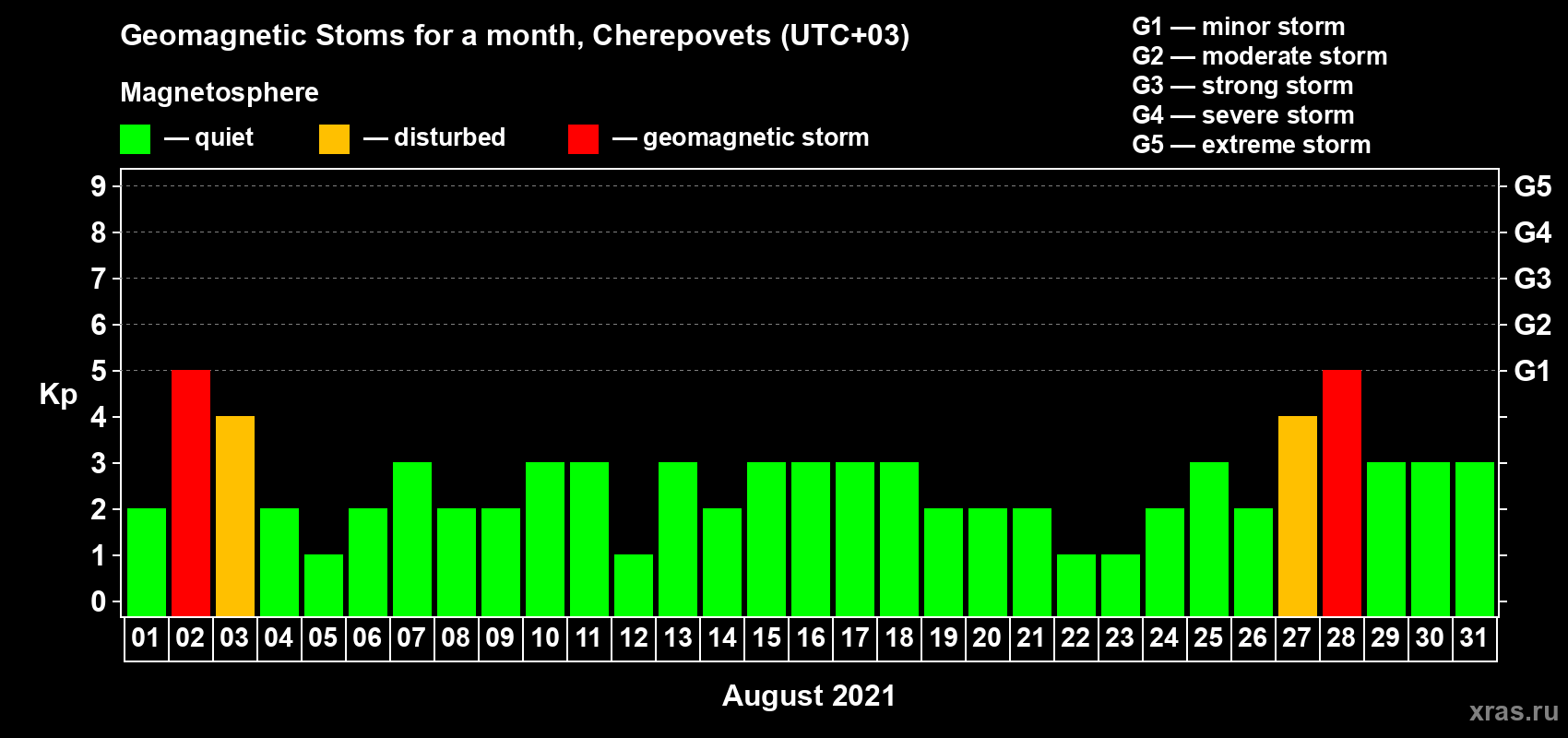Image resolution: width=1568 pixels, height=738 pixels.
Task: Click Kp value 0 on left axis
Action: (x=99, y=601)
